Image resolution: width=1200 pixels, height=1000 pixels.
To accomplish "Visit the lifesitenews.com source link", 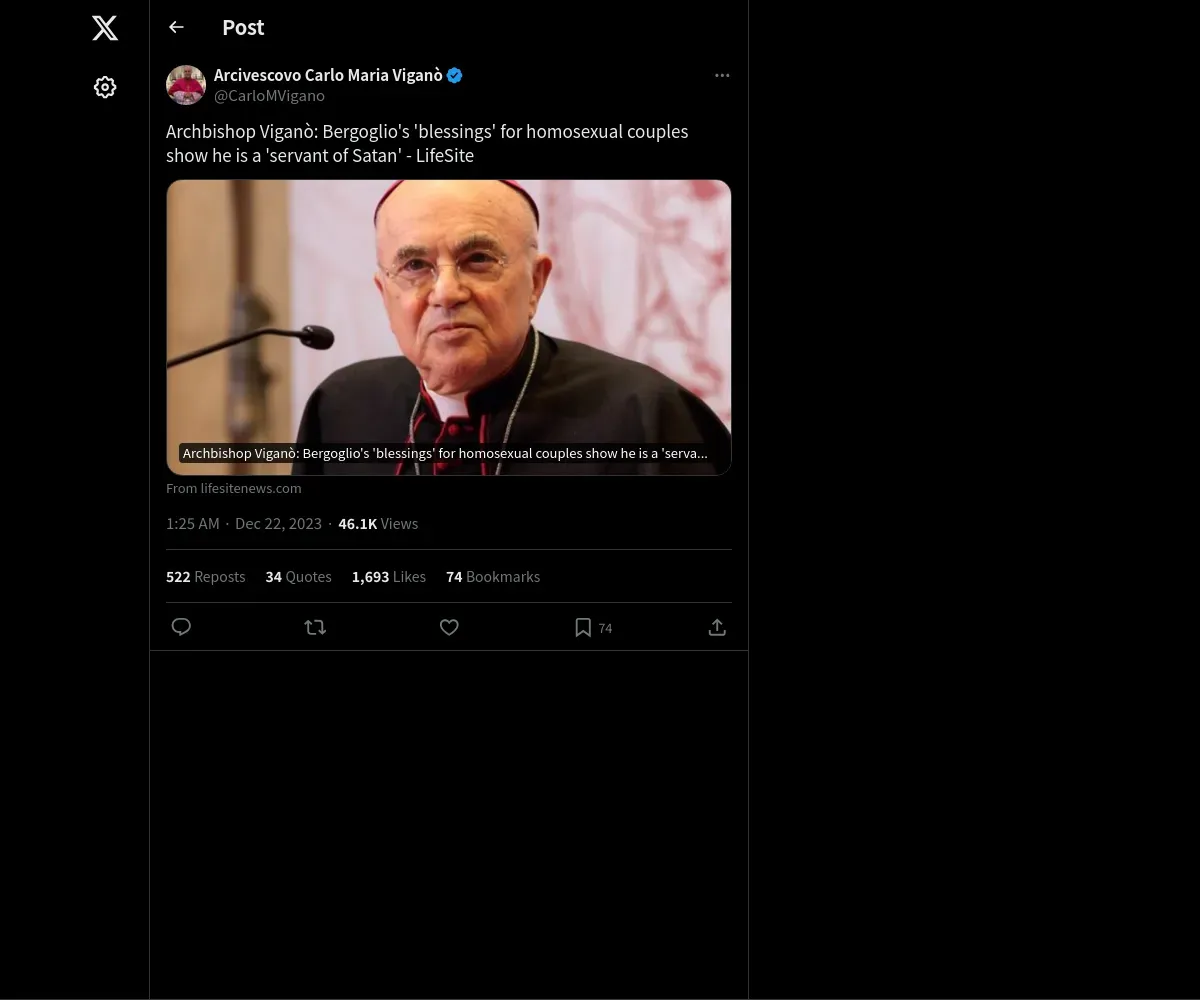I will coord(233,488).
